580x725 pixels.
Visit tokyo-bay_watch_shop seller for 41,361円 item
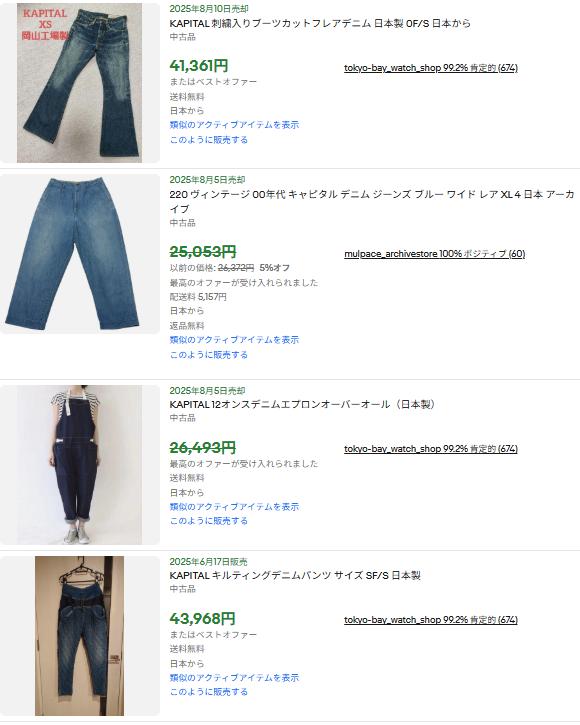pyautogui.click(x=431, y=68)
